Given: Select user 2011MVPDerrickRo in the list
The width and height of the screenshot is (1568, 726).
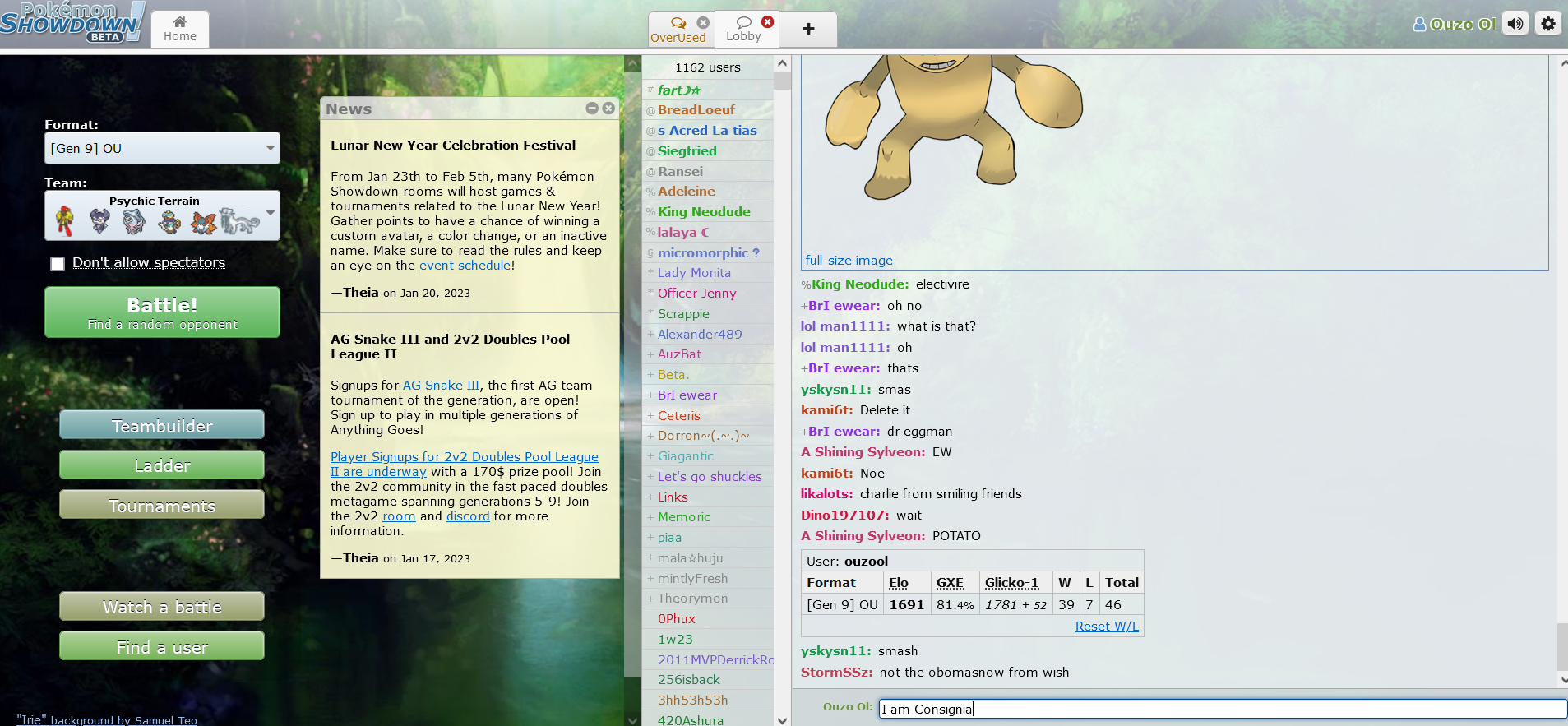Looking at the screenshot, I should [708, 660].
